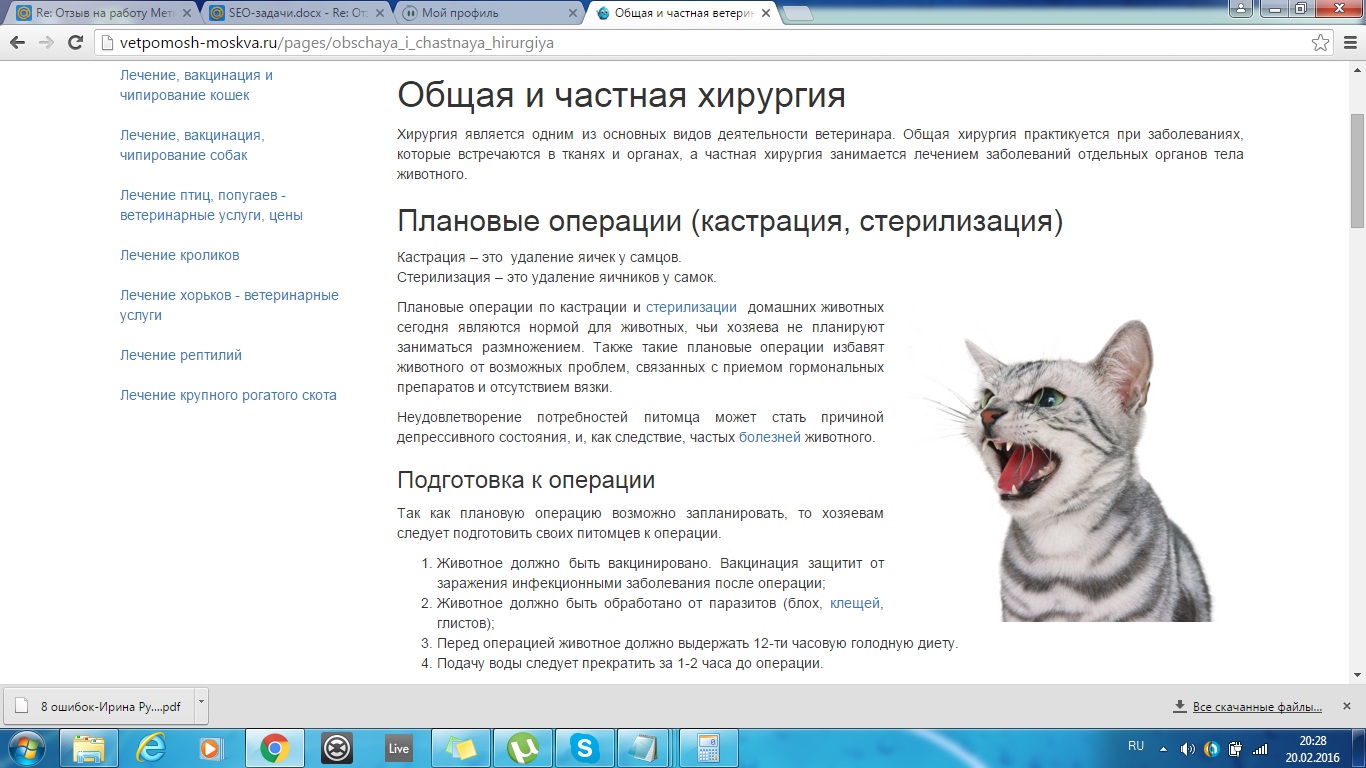Open Windows Explorer from the taskbar
This screenshot has width=1366, height=768.
click(89, 748)
